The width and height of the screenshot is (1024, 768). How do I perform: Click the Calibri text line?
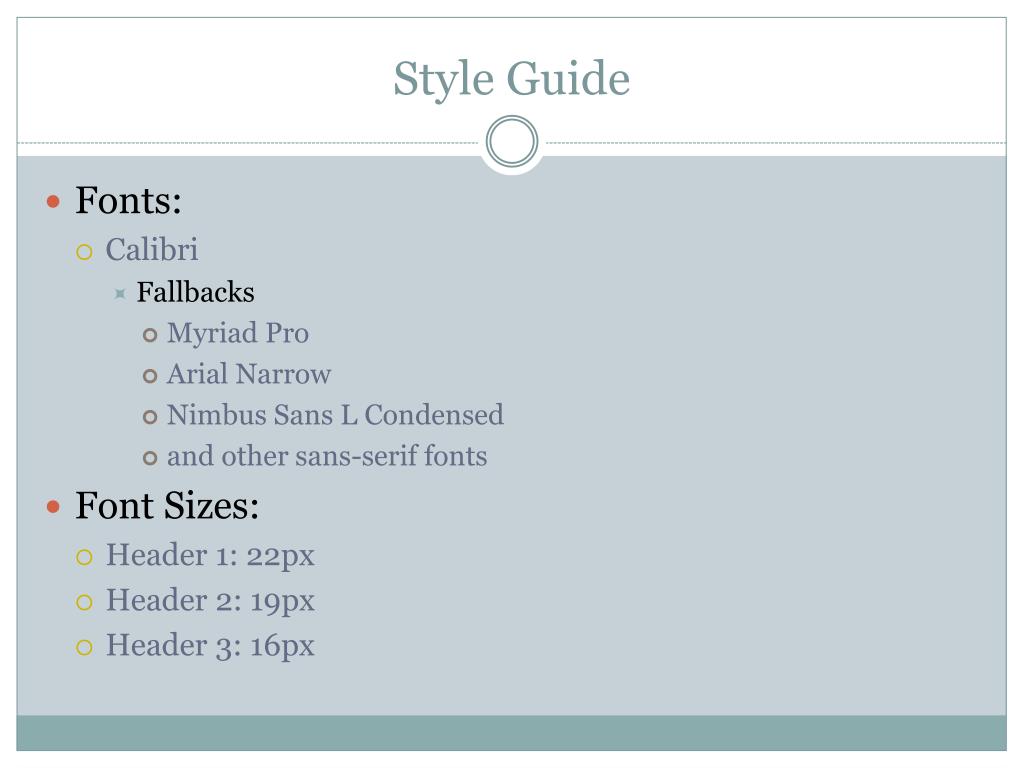pos(152,249)
